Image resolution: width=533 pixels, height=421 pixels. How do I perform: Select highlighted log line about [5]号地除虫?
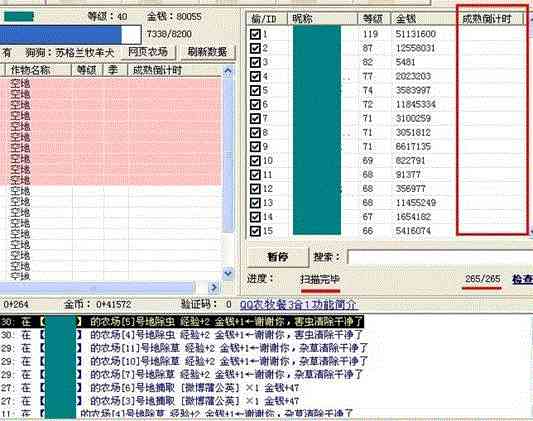click(x=182, y=321)
